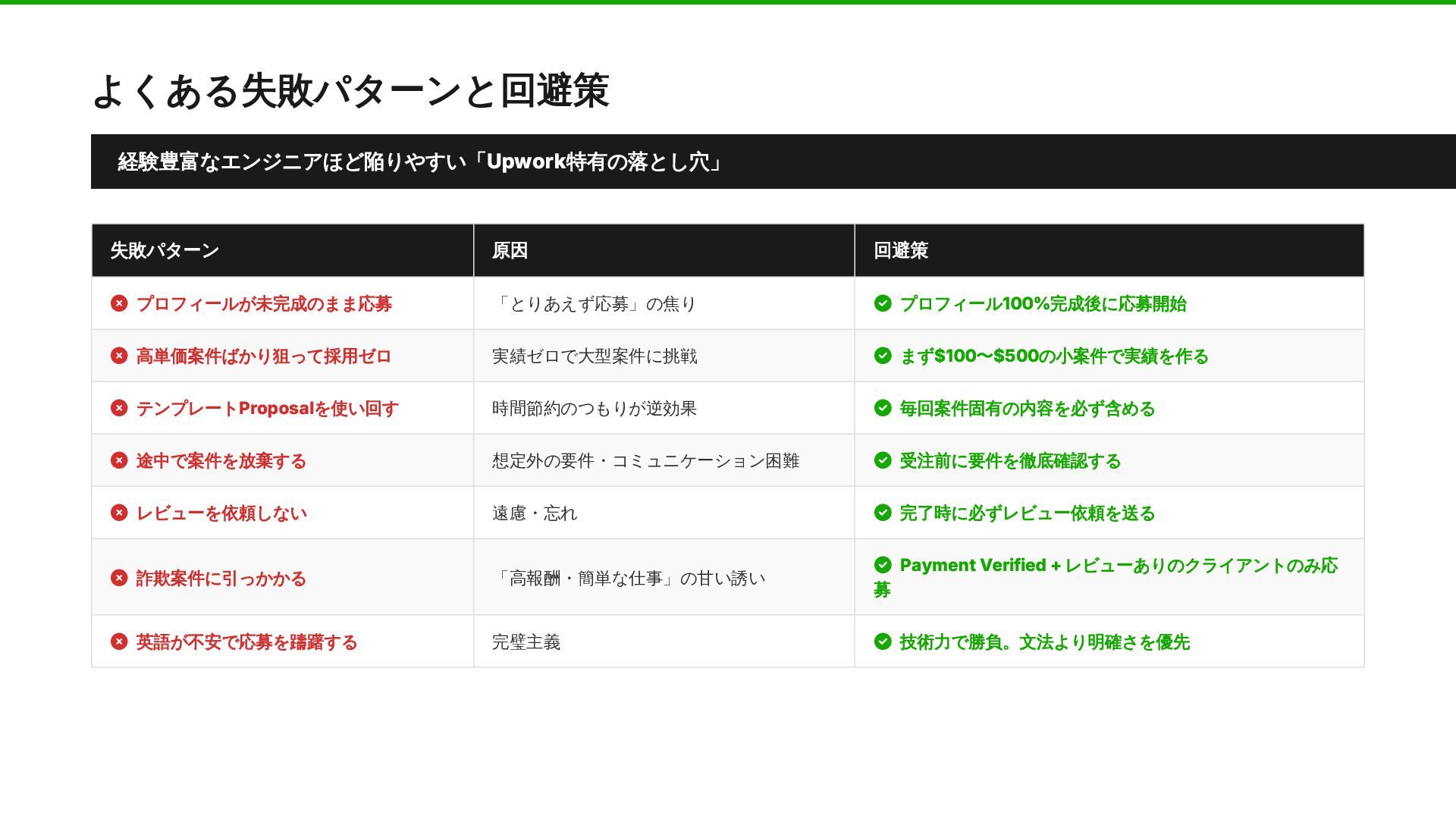The width and height of the screenshot is (1456, 819).
Task: Click the 失敗パターン column header
Action: (165, 250)
